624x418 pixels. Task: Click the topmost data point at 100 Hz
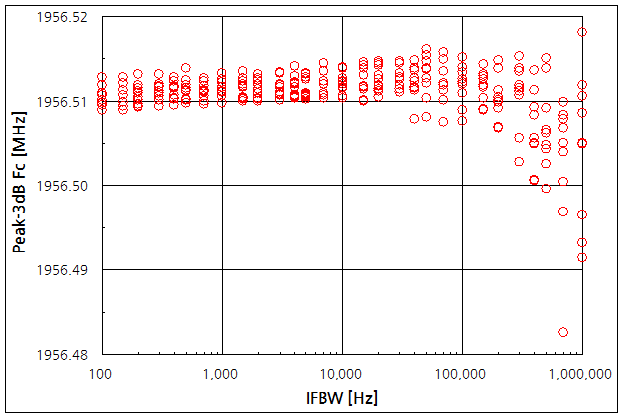[x=102, y=77]
